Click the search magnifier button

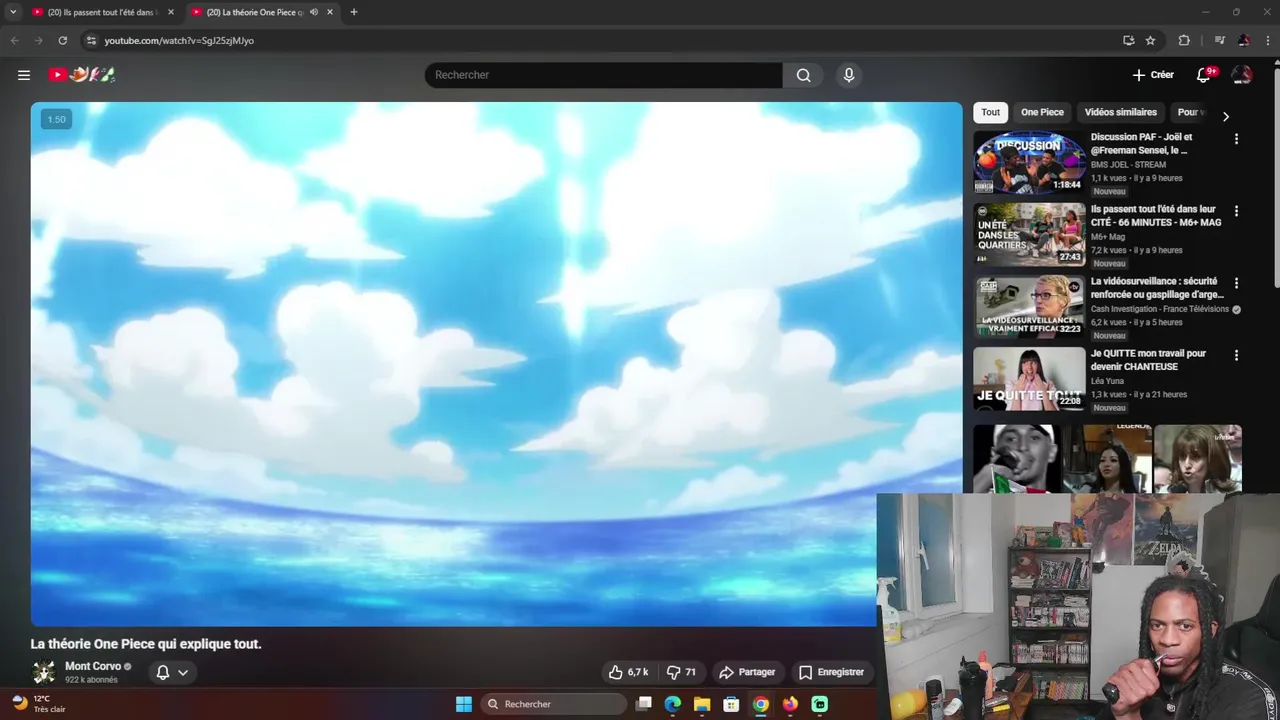(803, 75)
